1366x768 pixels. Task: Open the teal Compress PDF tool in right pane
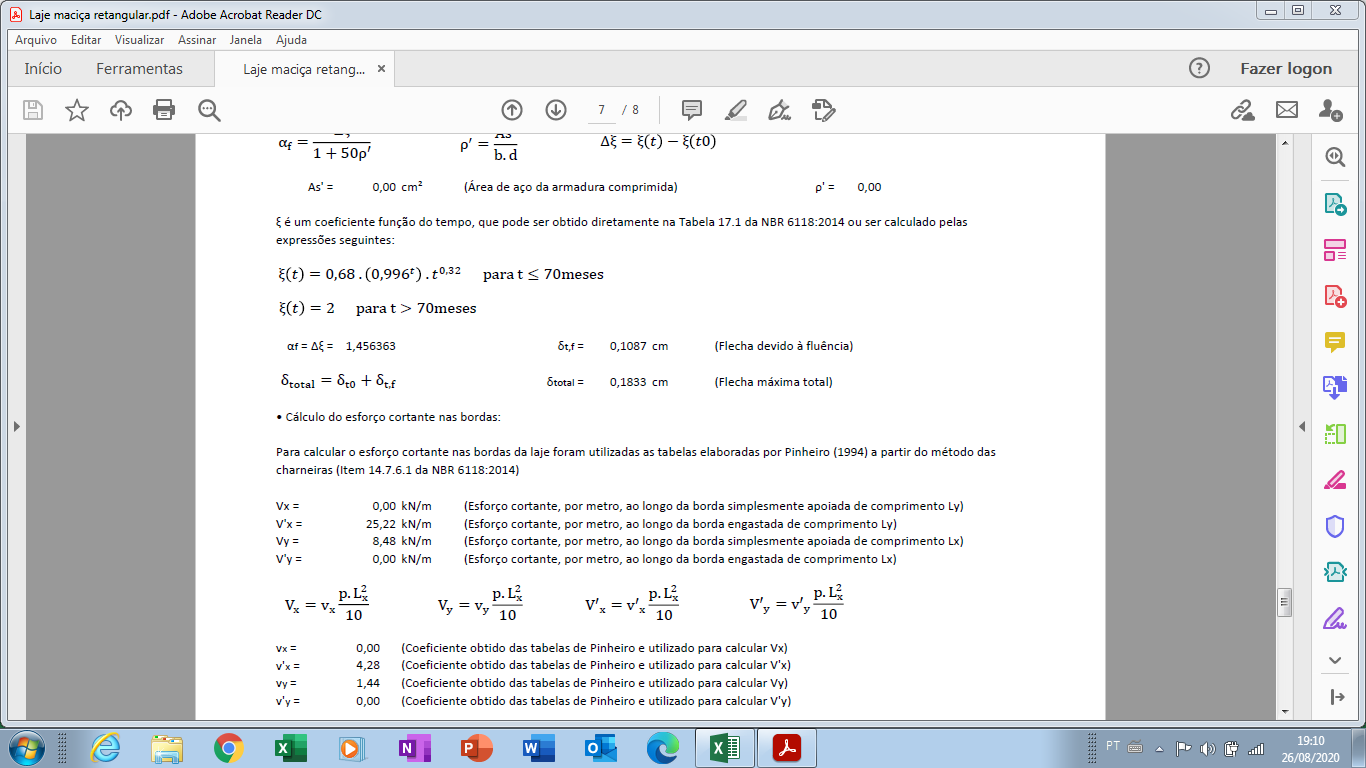coord(1335,572)
